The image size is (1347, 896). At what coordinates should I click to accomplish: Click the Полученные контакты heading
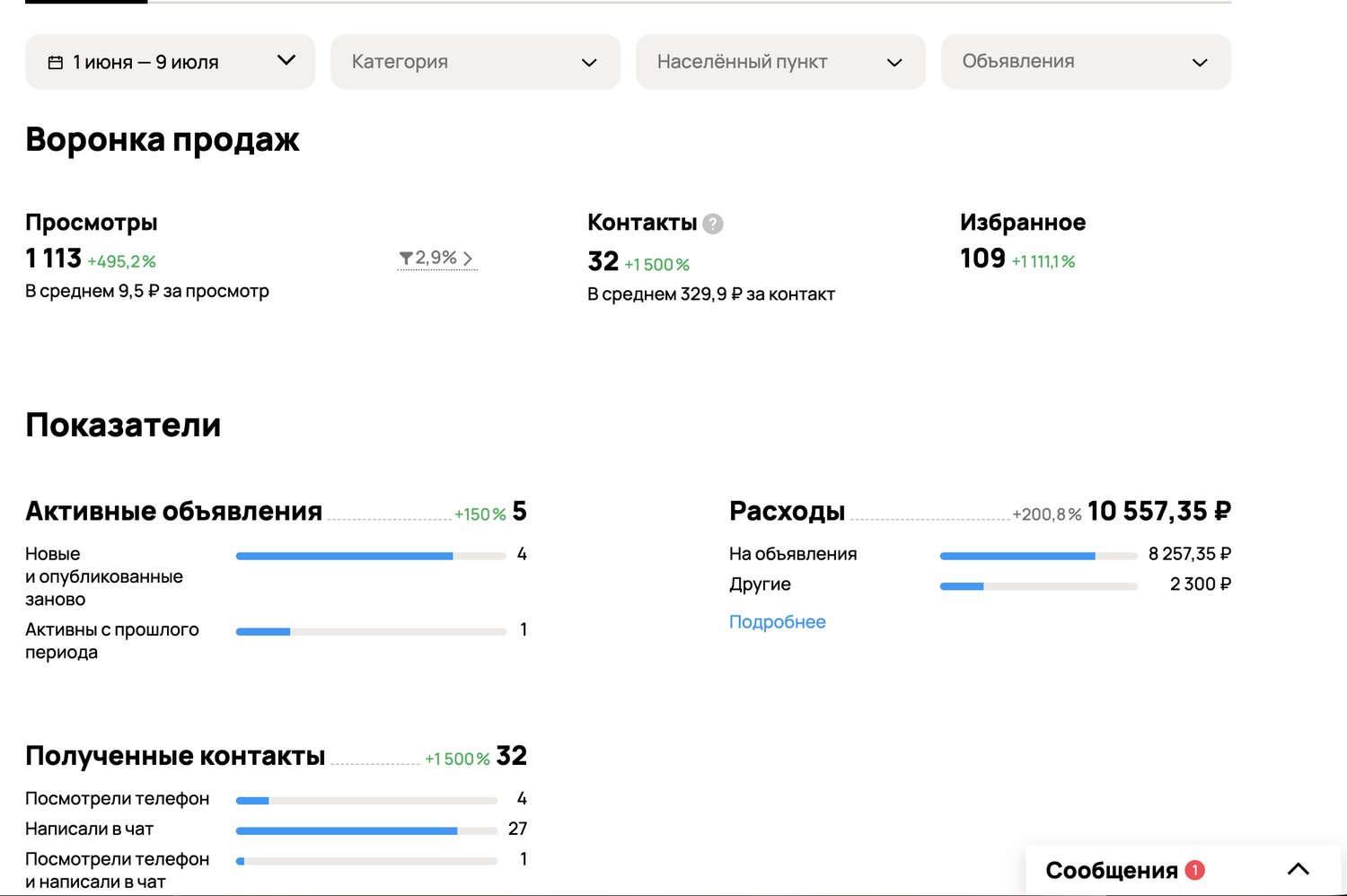point(175,756)
